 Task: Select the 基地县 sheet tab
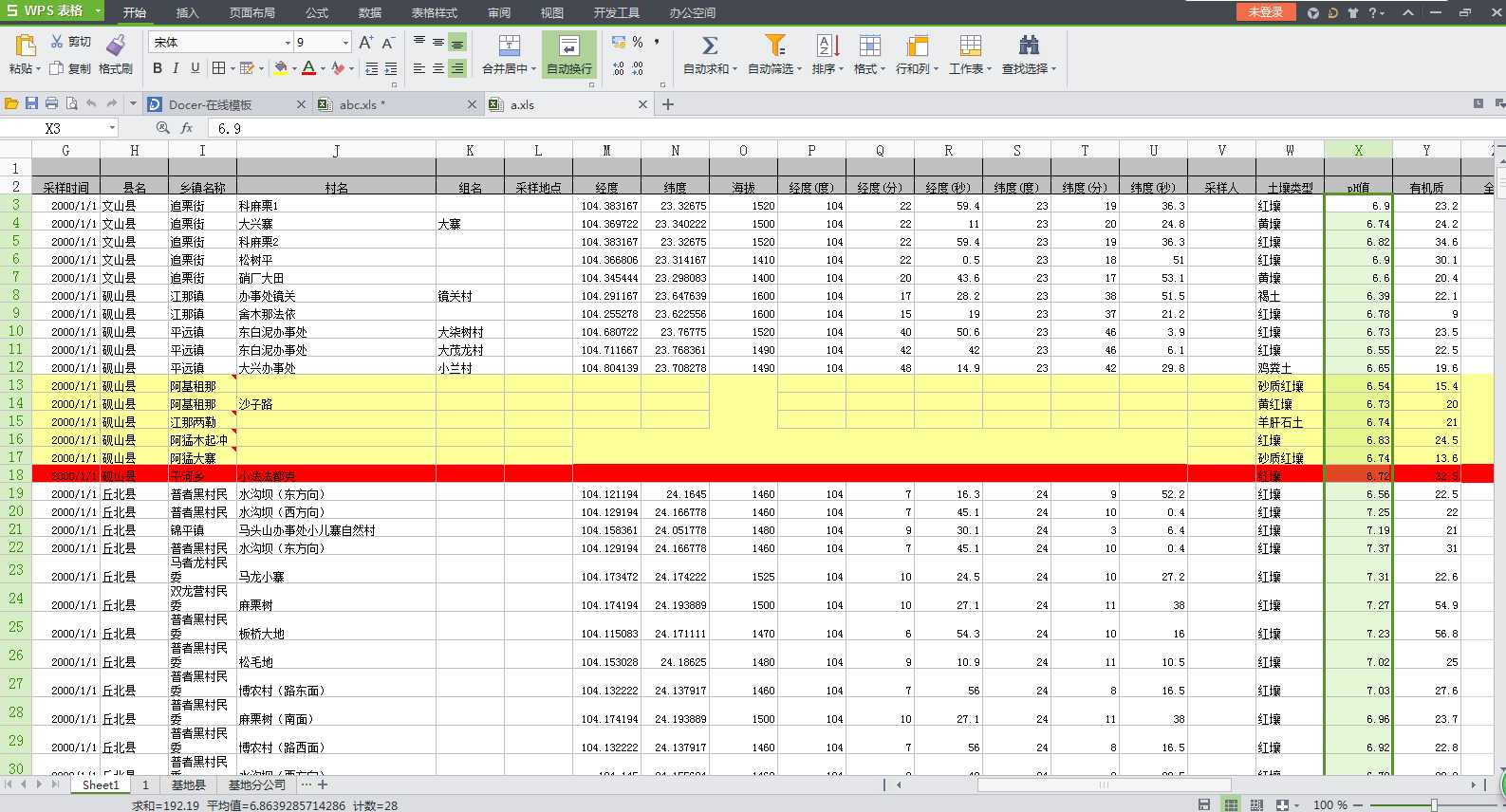coord(189,784)
